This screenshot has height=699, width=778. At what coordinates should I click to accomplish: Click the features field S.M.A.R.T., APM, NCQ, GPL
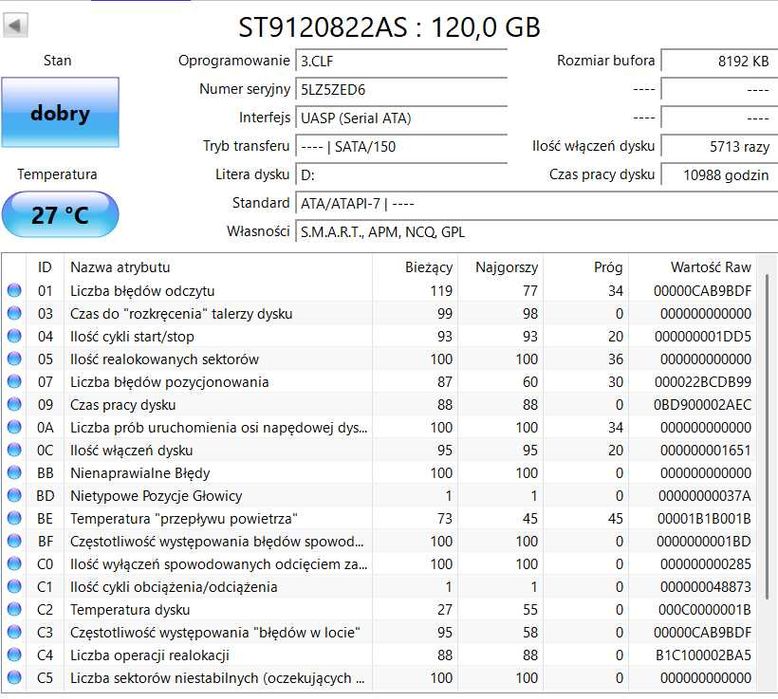[x=536, y=232]
